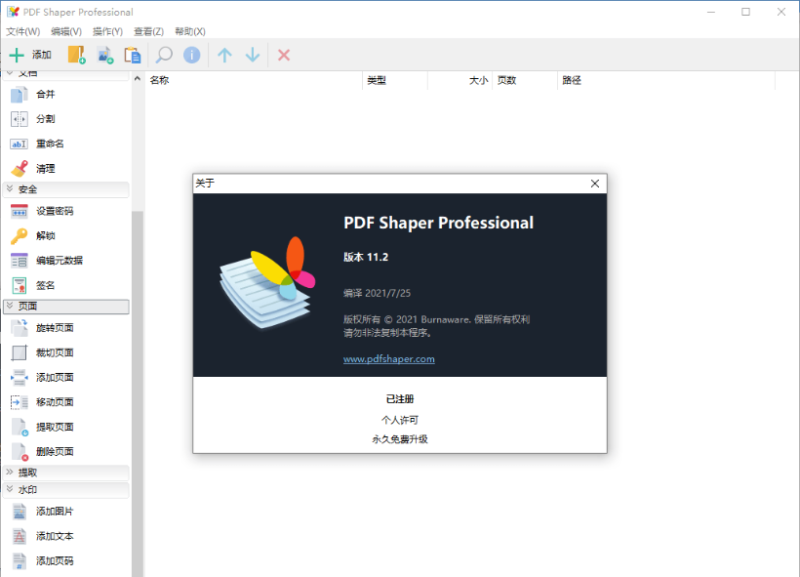The height and width of the screenshot is (577, 800).
Task: Click the add folder toolbar icon
Action: coord(77,55)
